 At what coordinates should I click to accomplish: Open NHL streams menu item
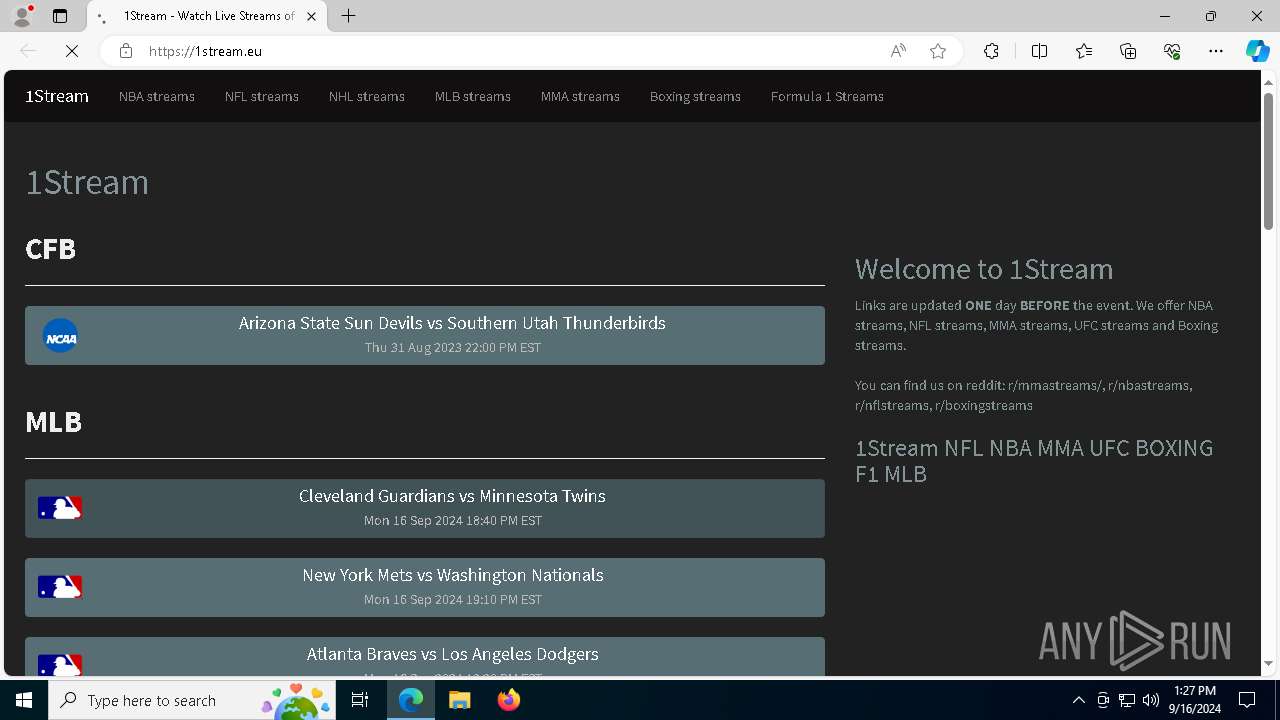click(x=367, y=96)
